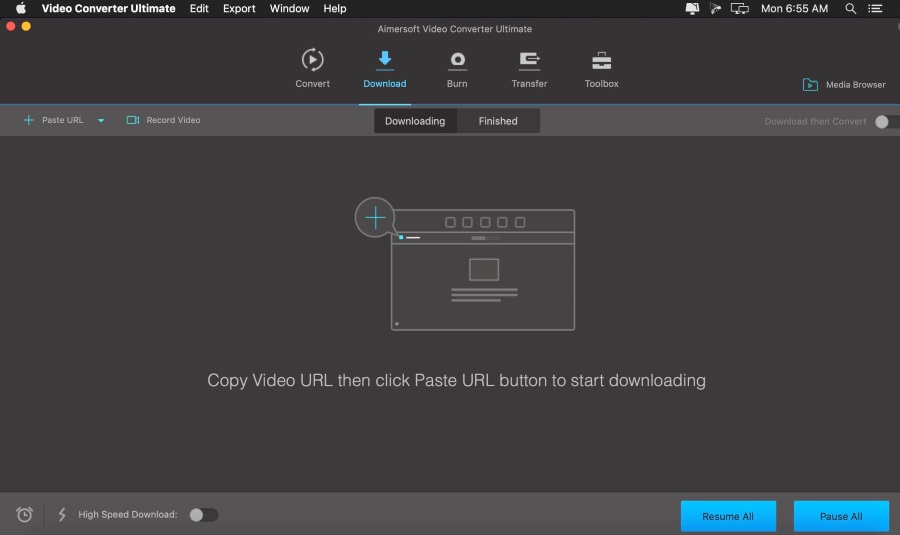Click the plus circle in the illustration
This screenshot has height=535, width=900.
click(x=375, y=218)
